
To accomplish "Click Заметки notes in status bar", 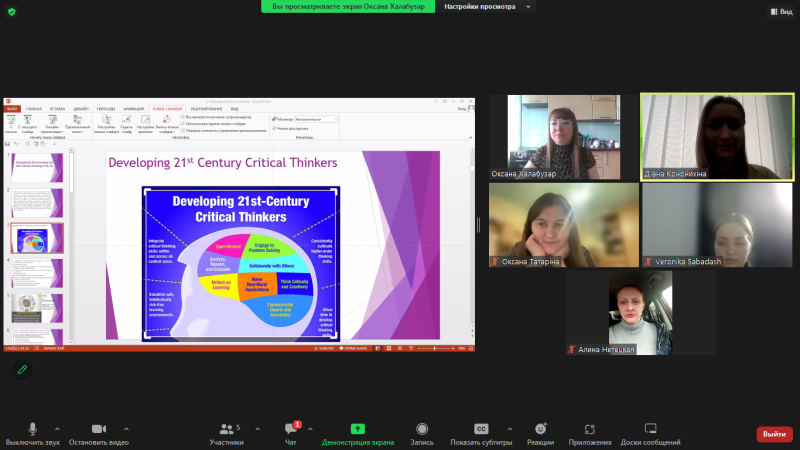I will [x=324, y=348].
